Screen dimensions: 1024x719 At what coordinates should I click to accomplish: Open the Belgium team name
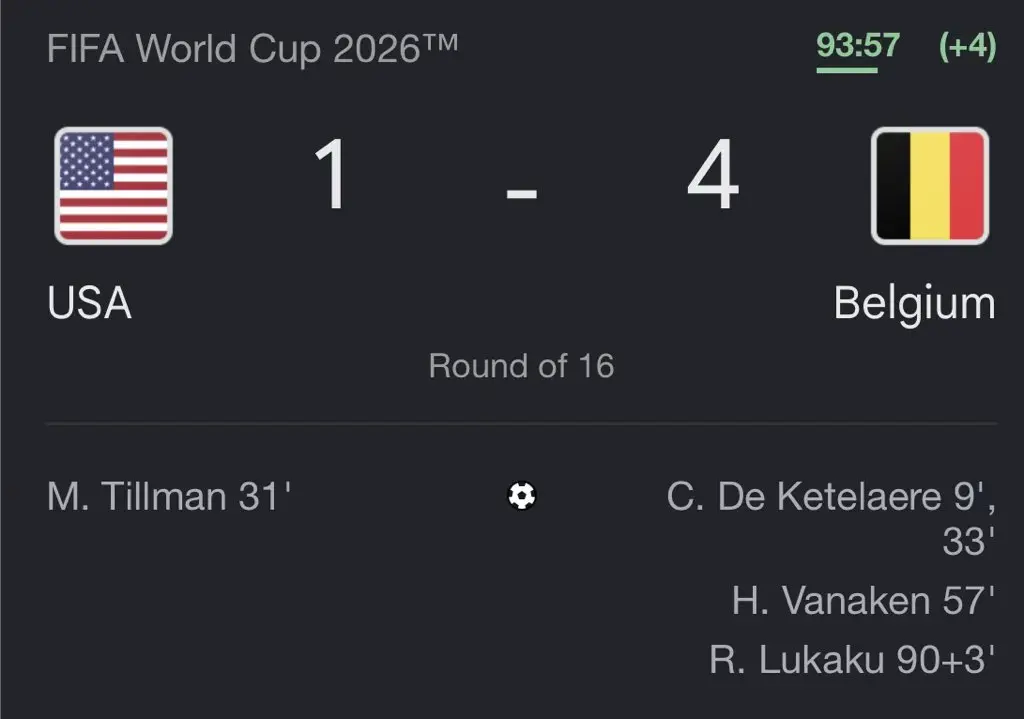[914, 304]
